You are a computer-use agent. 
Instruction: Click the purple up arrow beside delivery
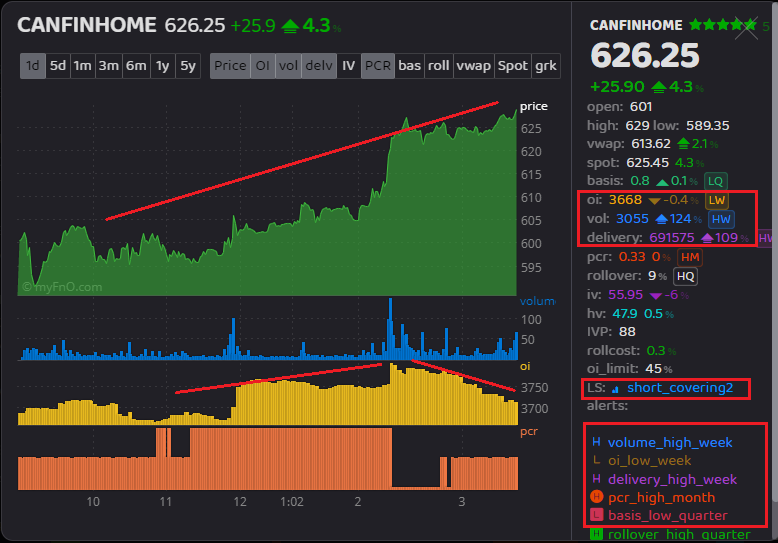click(707, 238)
